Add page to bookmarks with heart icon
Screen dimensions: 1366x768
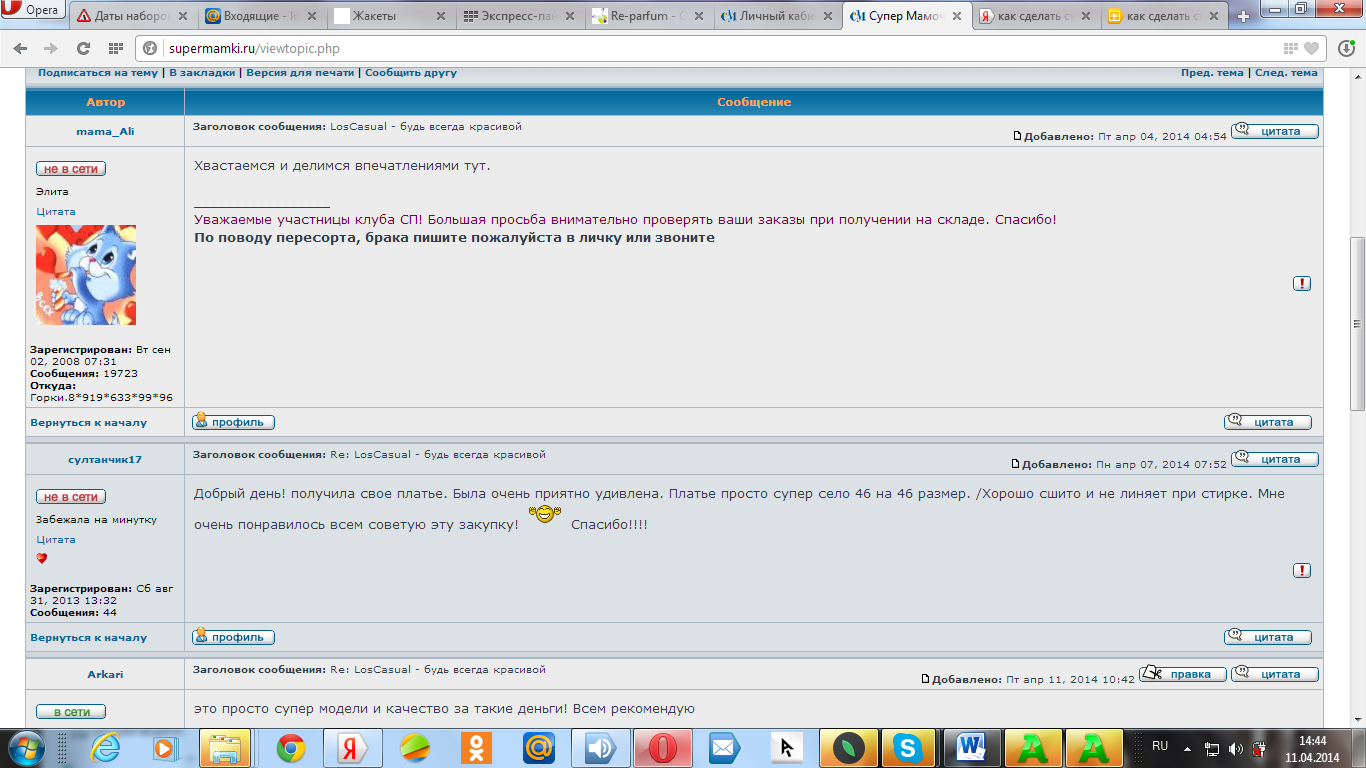pos(1311,48)
